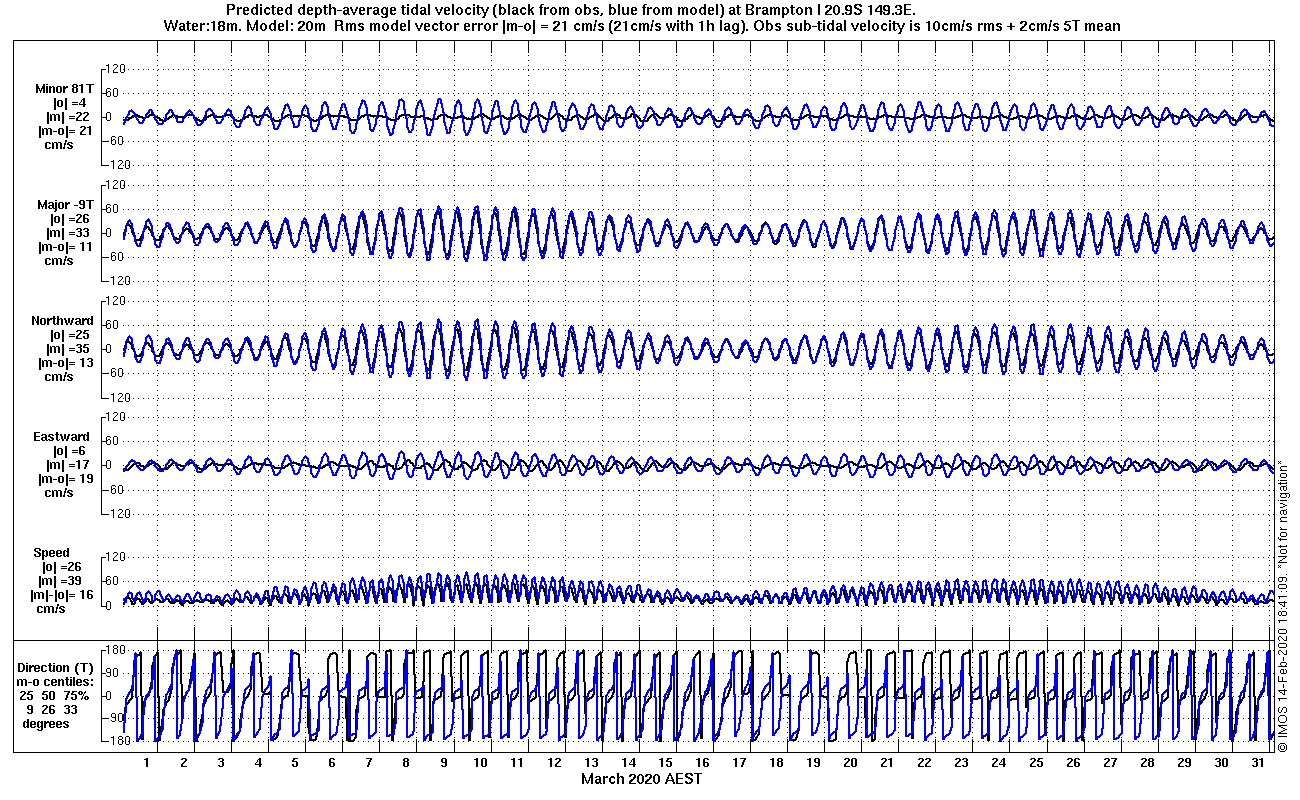The image size is (1300, 800).
Task: Click date tick '8' on the time axis
Action: pos(406,763)
